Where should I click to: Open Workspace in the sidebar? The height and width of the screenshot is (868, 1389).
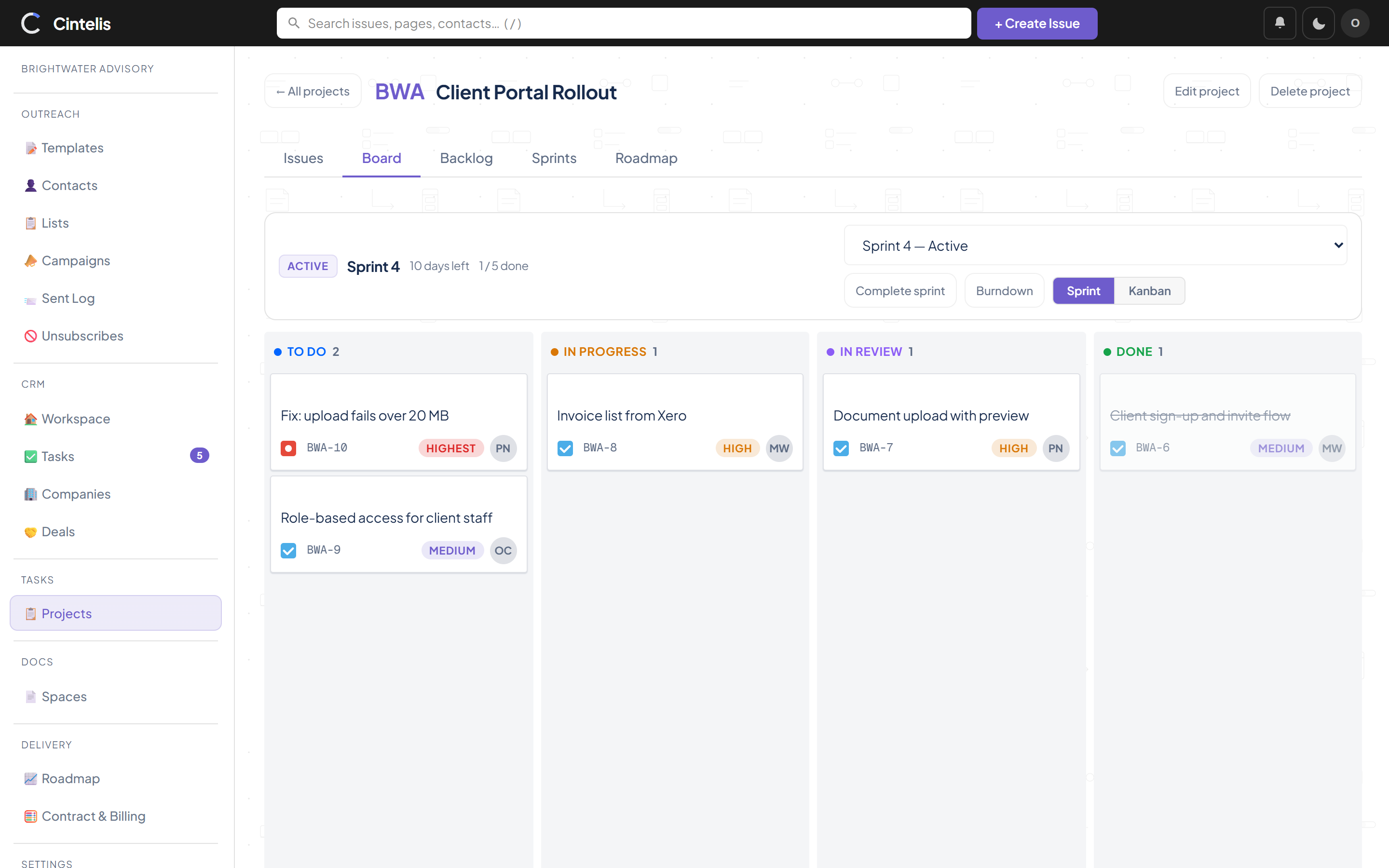pos(116,419)
